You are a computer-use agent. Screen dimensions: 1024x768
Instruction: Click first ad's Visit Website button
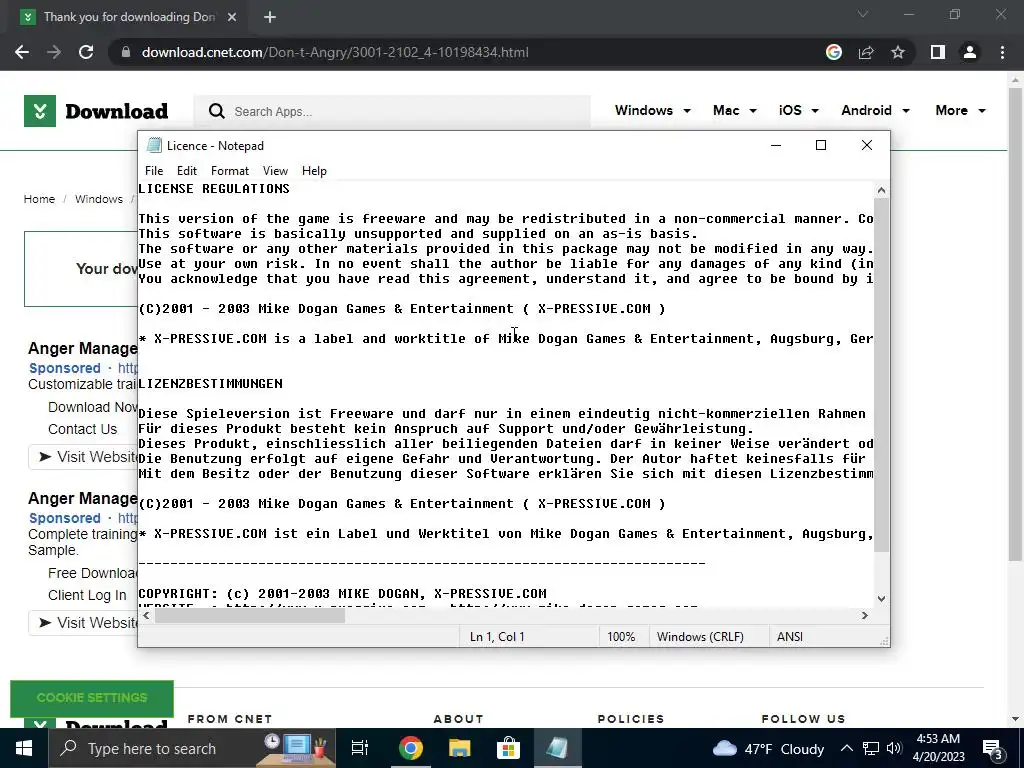click(84, 457)
